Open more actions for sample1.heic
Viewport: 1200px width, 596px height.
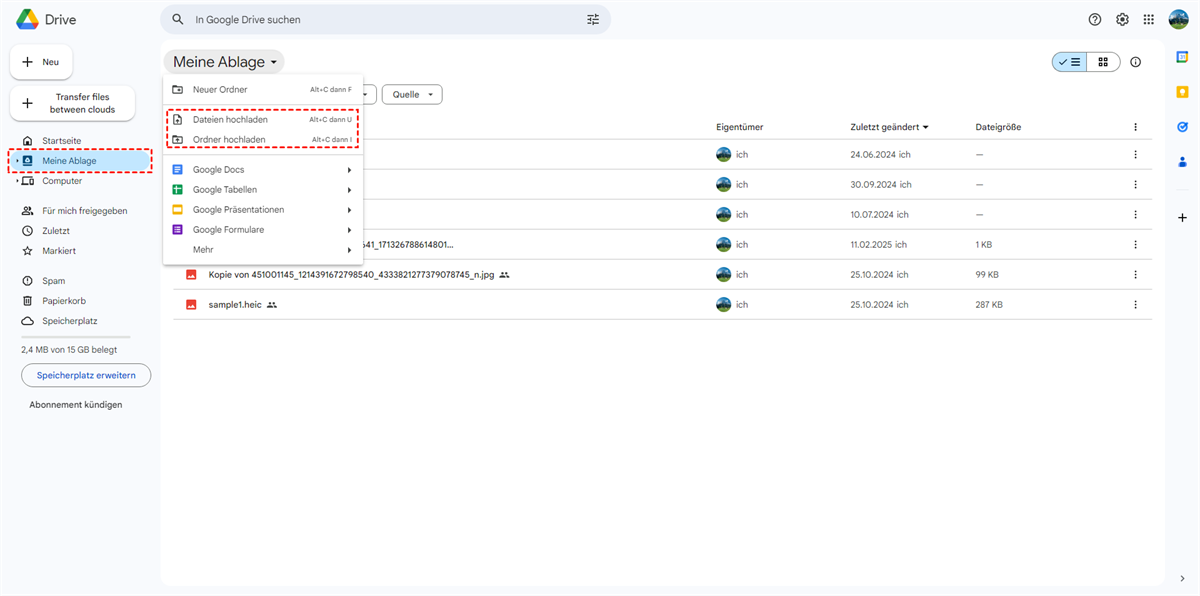(1135, 304)
